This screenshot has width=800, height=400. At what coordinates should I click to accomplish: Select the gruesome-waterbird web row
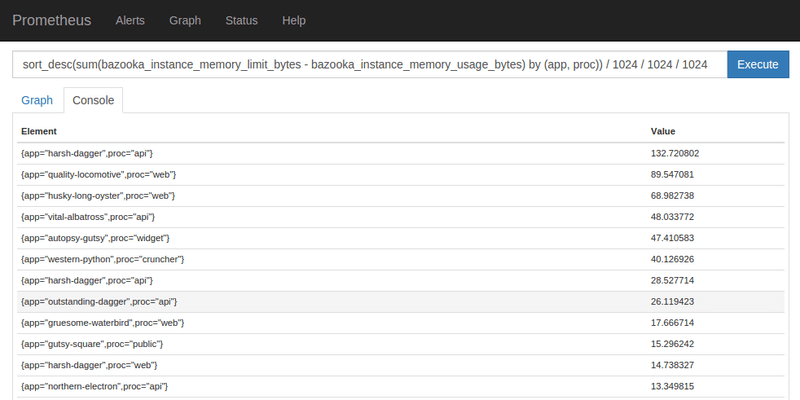[x=401, y=323]
